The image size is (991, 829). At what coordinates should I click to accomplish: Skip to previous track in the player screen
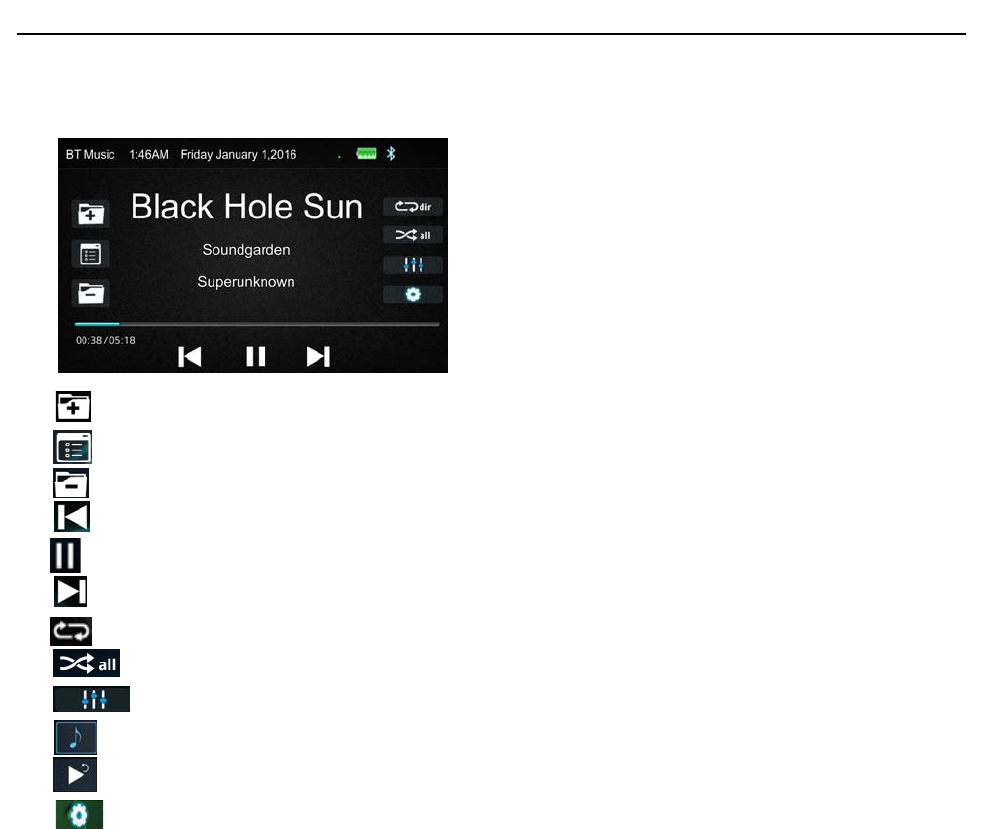pyautogui.click(x=190, y=356)
